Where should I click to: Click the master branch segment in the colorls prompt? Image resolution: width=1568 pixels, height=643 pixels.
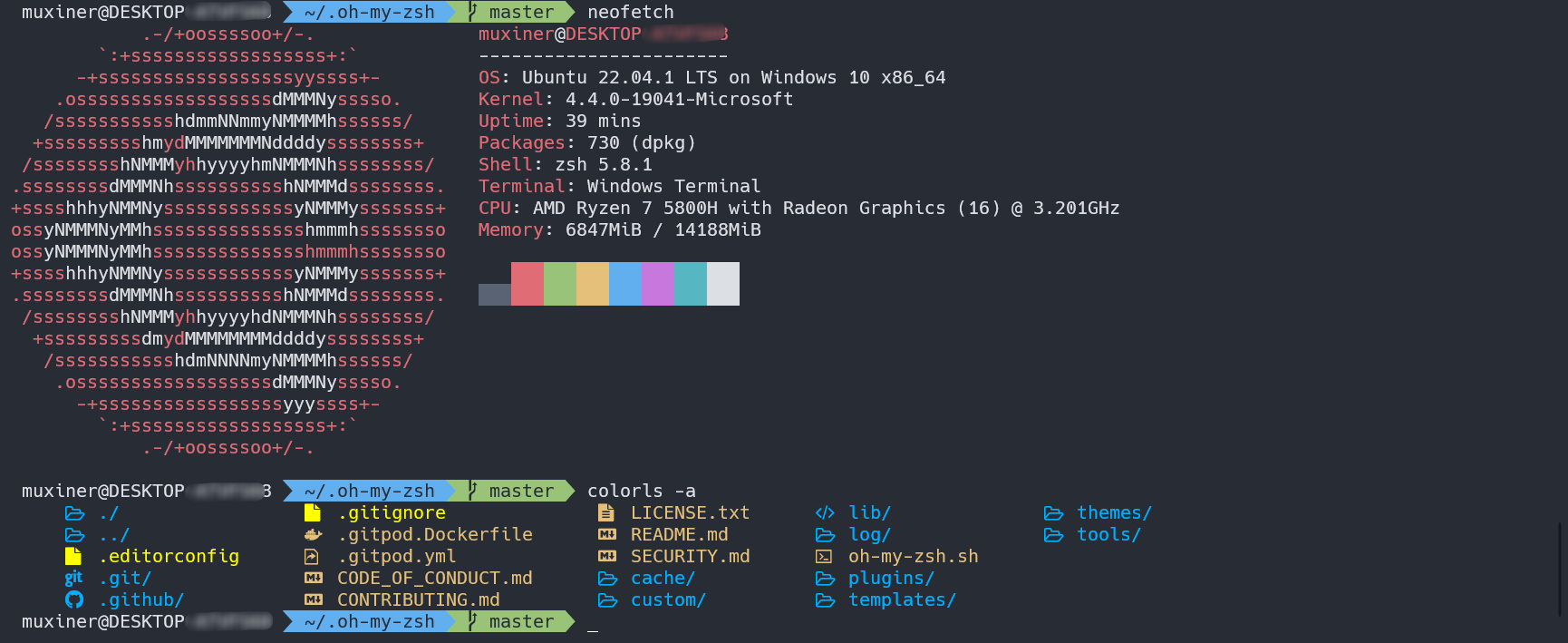click(512, 491)
